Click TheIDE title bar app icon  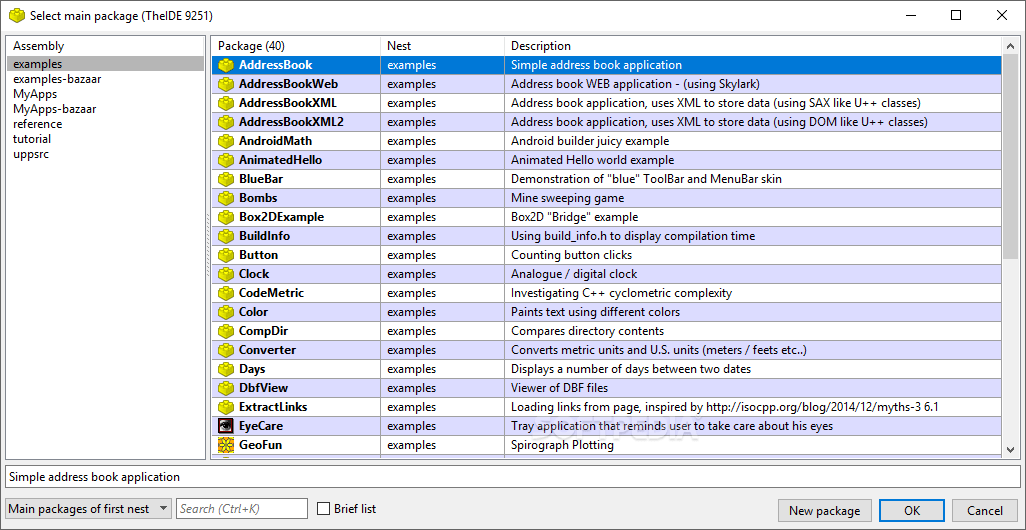pyautogui.click(x=17, y=16)
